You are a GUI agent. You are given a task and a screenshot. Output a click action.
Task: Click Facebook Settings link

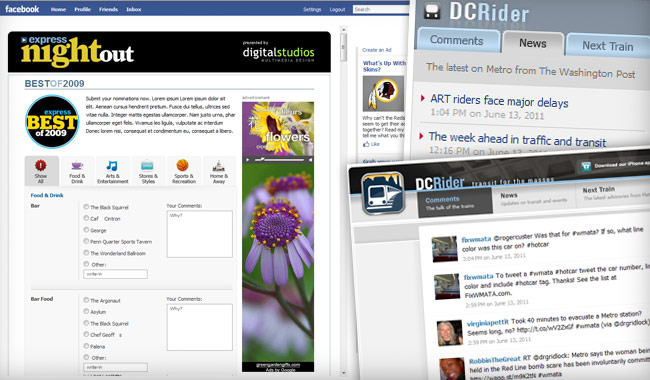[x=312, y=10]
